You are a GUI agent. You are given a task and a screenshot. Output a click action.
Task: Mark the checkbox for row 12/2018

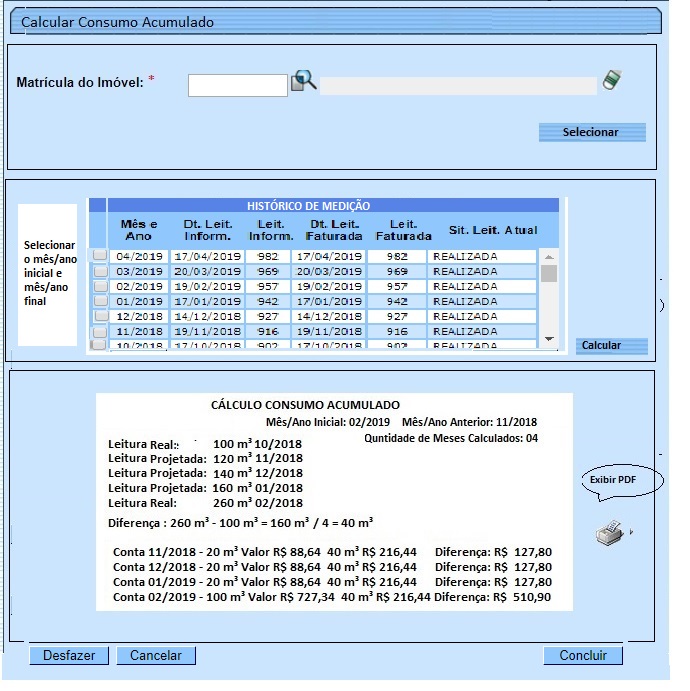click(x=100, y=316)
